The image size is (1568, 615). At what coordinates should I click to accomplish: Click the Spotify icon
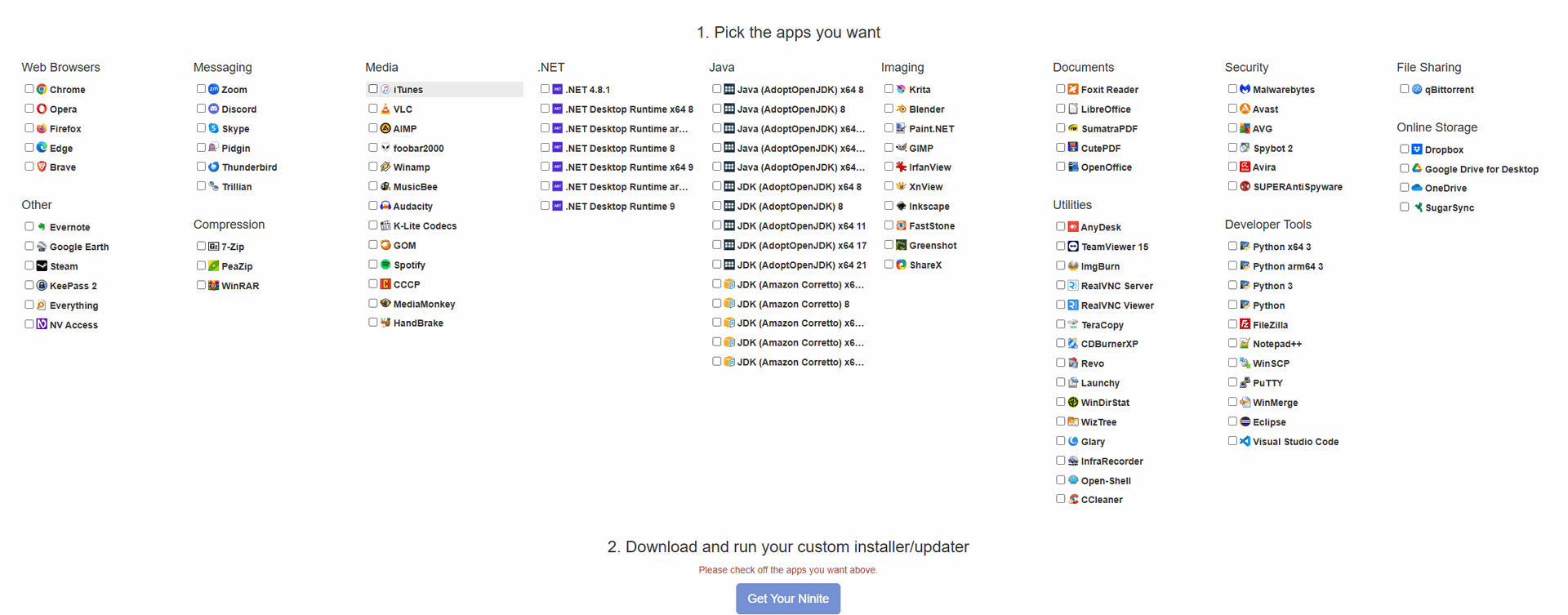(385, 265)
